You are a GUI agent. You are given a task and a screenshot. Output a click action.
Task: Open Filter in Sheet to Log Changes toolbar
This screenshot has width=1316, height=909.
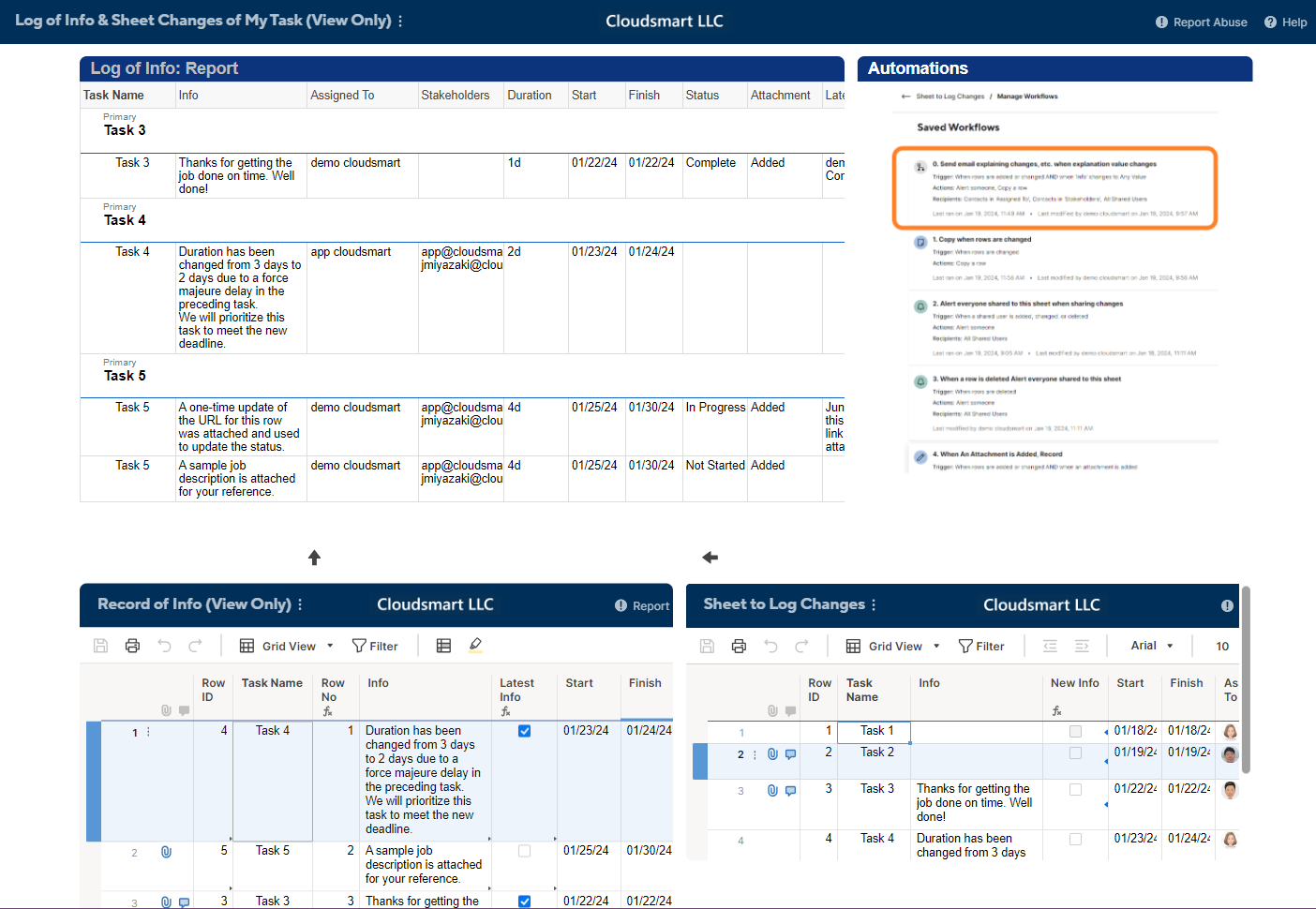click(980, 646)
